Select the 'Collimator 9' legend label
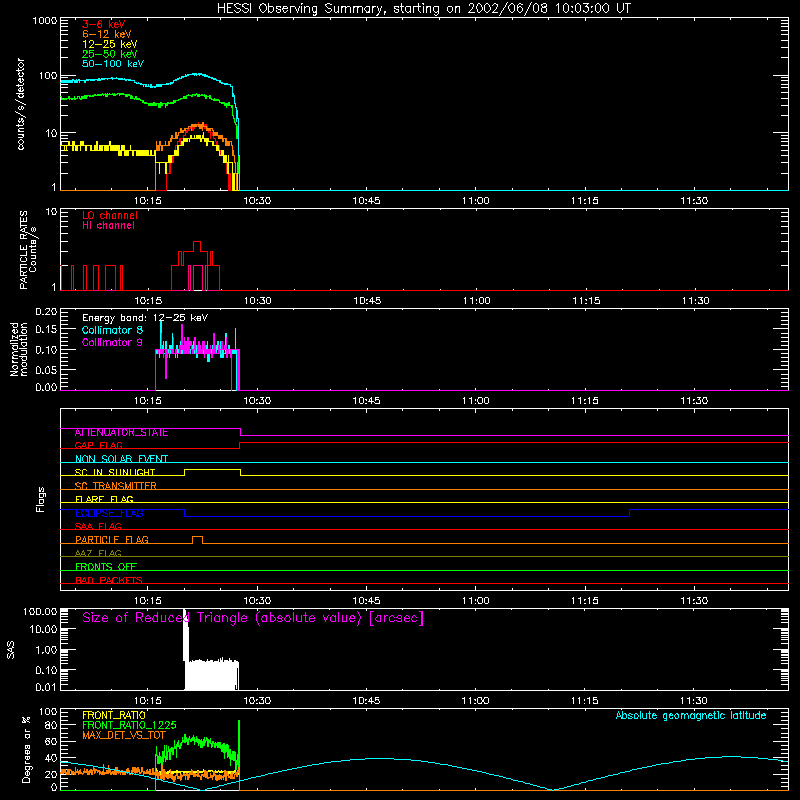The image size is (800, 800). [x=112, y=342]
